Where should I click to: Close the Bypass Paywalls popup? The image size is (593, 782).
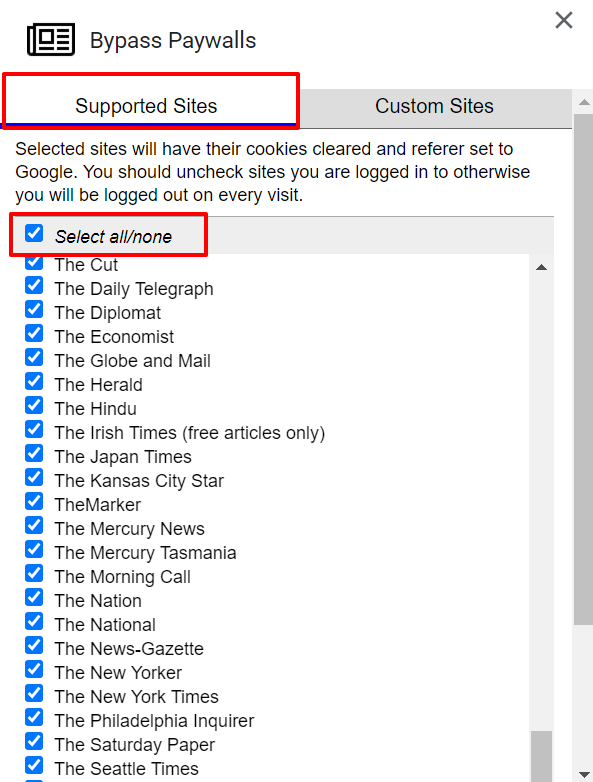pos(564,20)
